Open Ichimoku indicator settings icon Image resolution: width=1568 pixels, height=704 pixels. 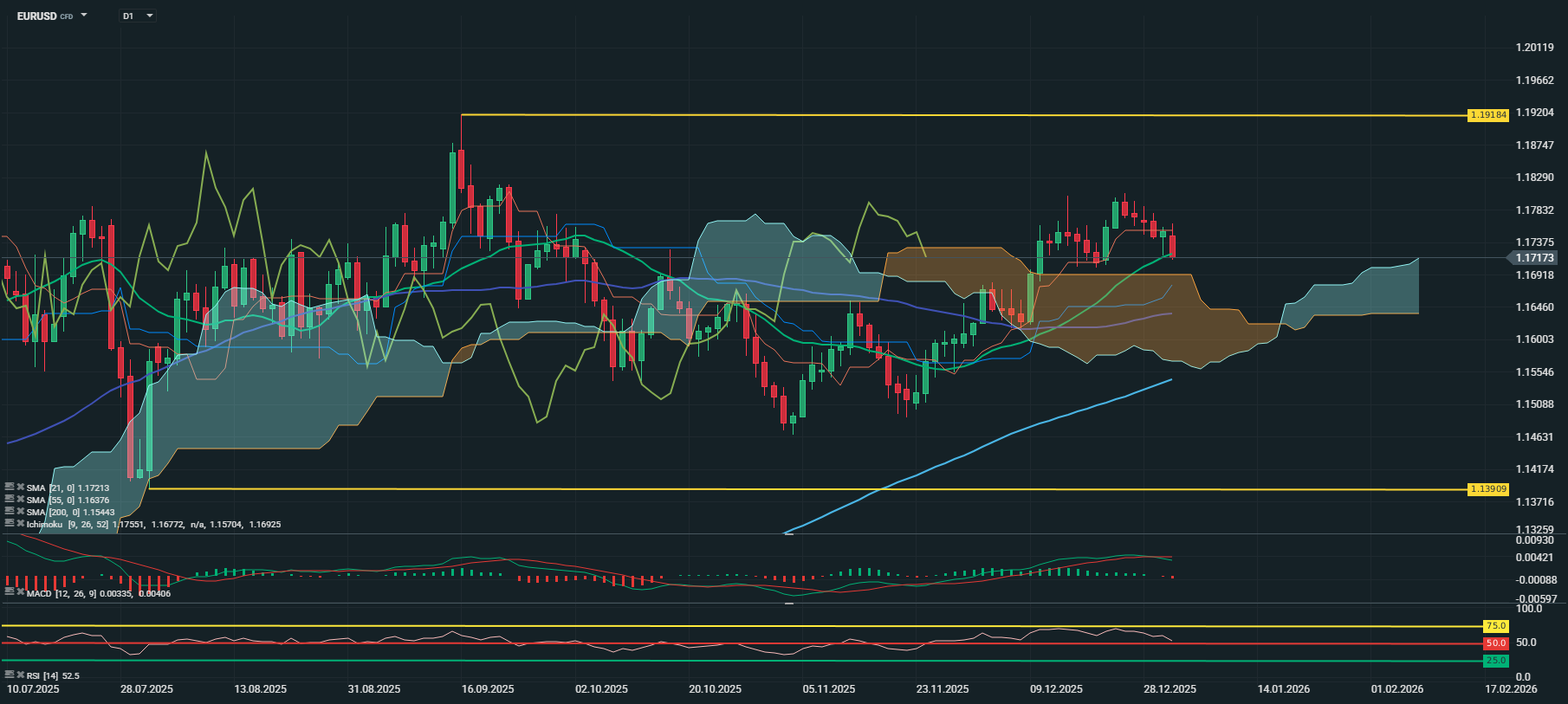tap(10, 524)
